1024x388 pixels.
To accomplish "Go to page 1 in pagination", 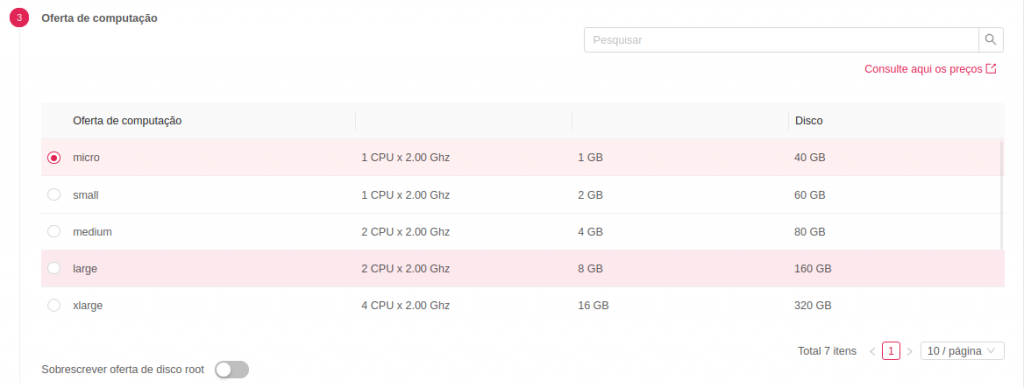I will click(x=891, y=351).
